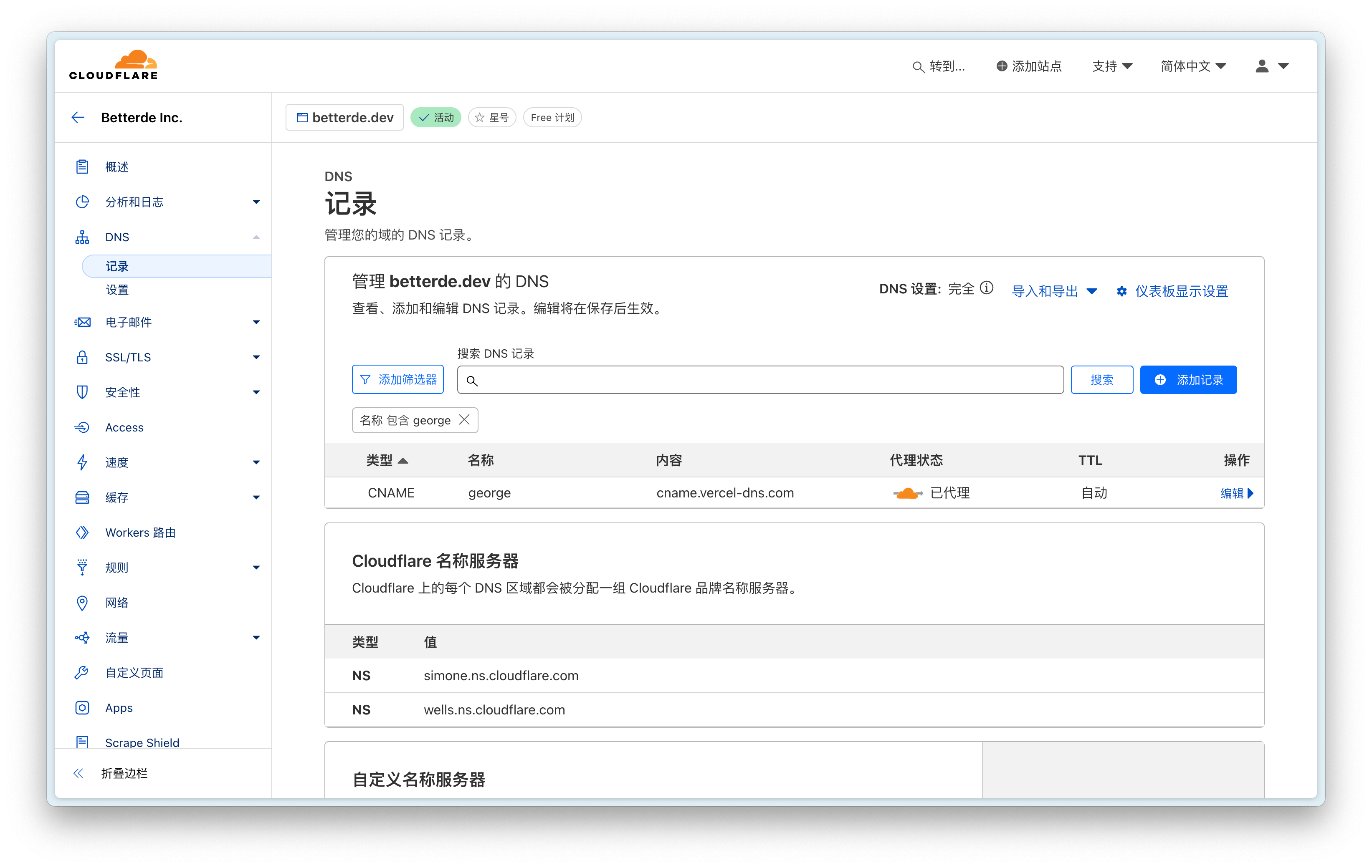Click the user profile avatar icon
Image resolution: width=1372 pixels, height=868 pixels.
click(x=1262, y=66)
